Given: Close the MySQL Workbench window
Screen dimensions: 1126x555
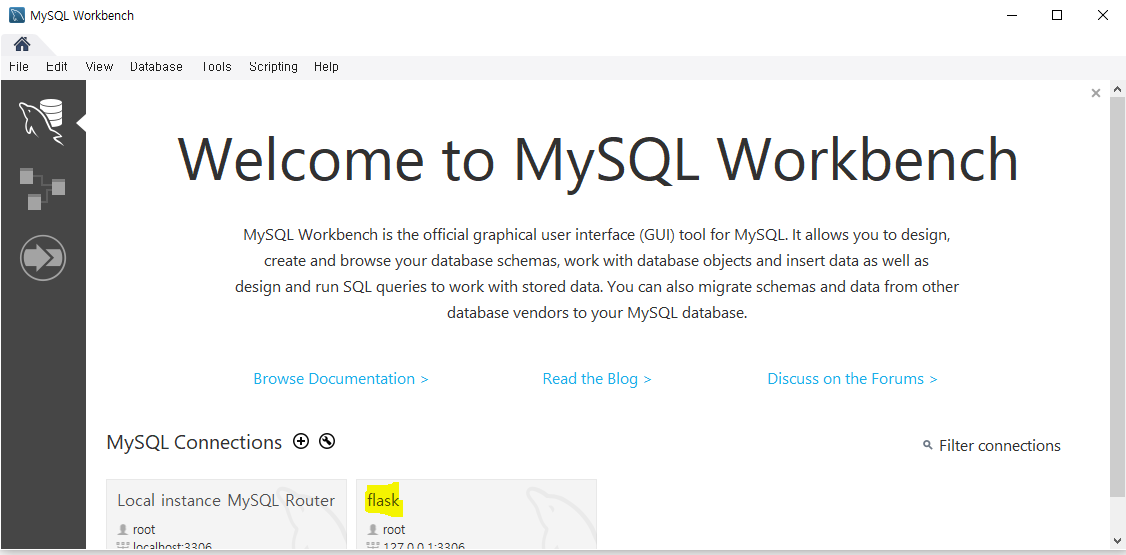Looking at the screenshot, I should (x=1103, y=16).
